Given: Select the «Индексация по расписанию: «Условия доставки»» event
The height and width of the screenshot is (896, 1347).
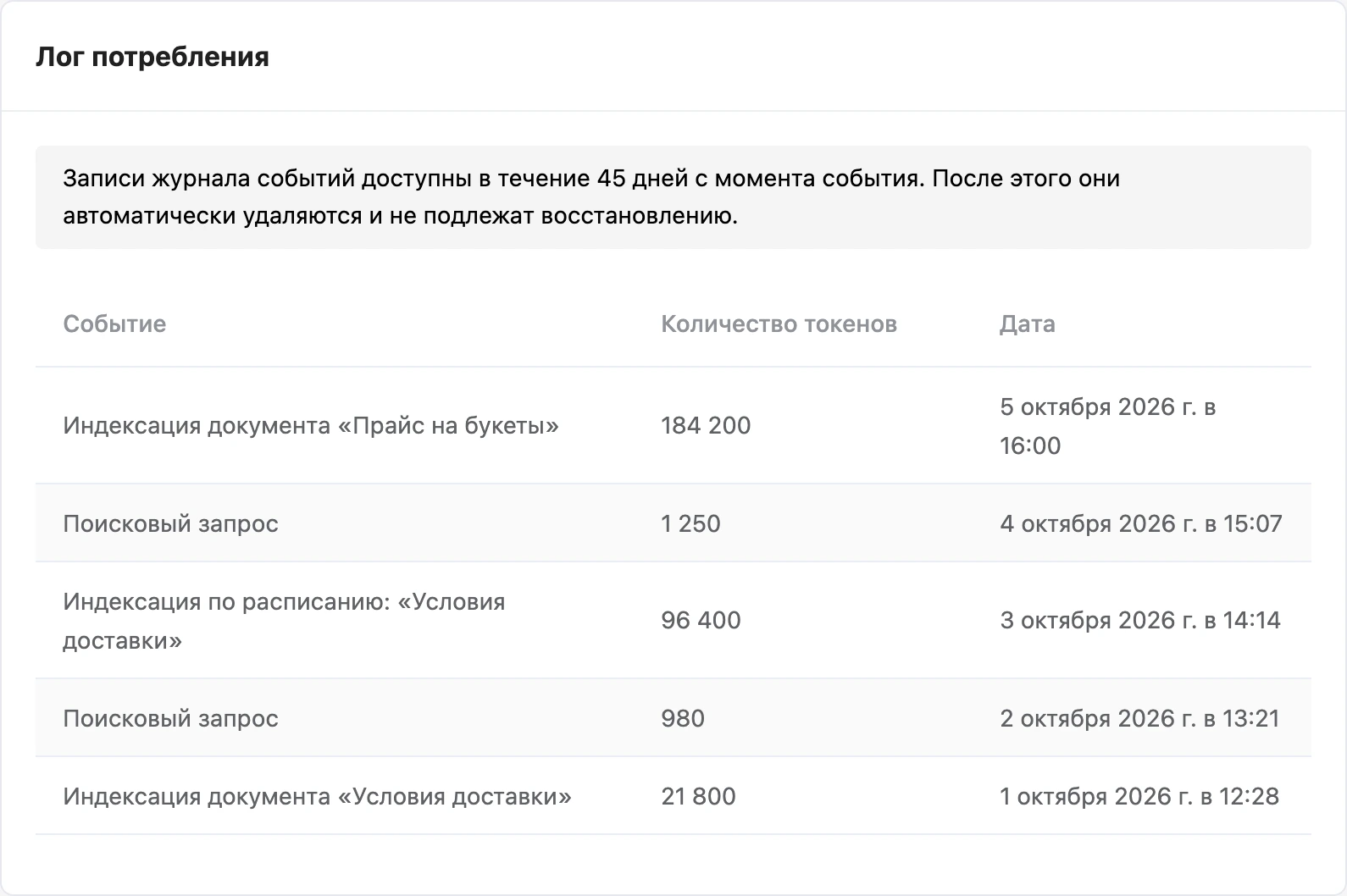Looking at the screenshot, I should coord(284,621).
